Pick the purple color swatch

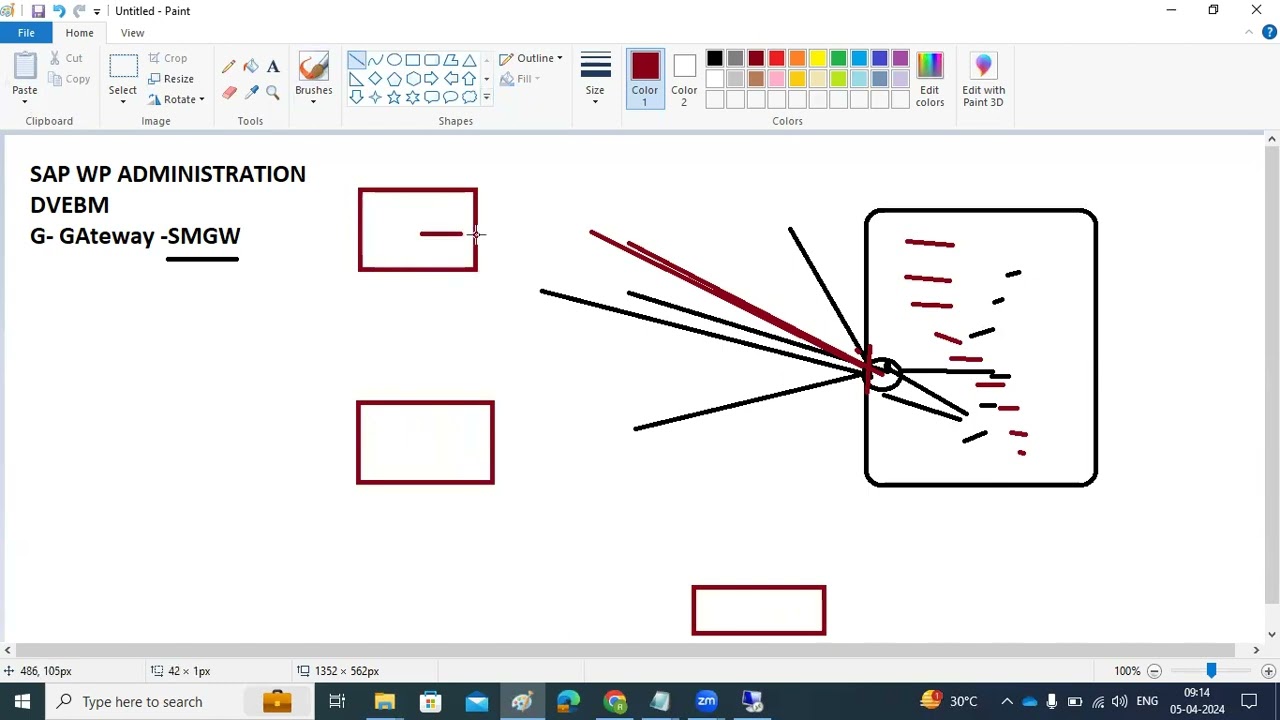(x=900, y=59)
